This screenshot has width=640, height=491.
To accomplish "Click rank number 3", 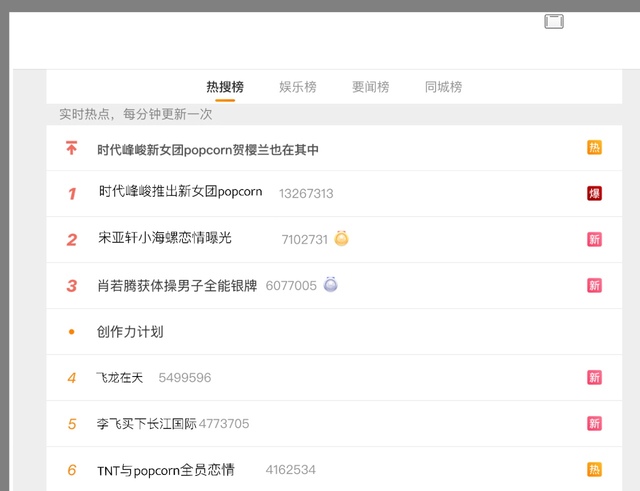I will click(x=72, y=286).
